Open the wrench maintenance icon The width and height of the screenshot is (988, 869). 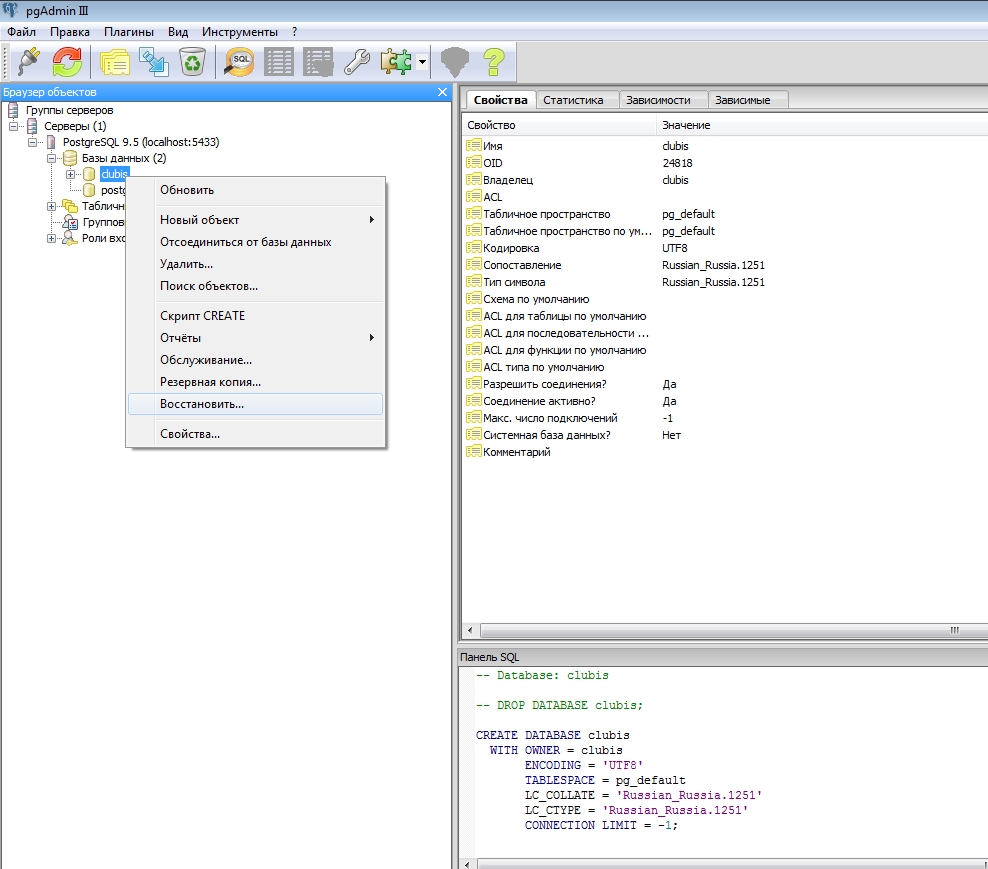[x=357, y=62]
